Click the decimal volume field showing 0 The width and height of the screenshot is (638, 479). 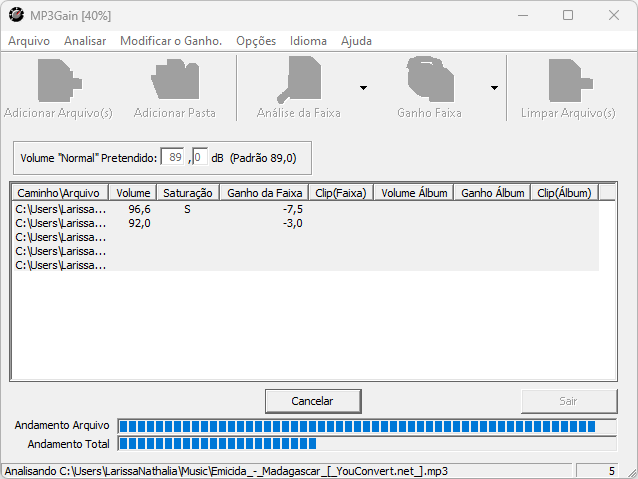tap(200, 157)
